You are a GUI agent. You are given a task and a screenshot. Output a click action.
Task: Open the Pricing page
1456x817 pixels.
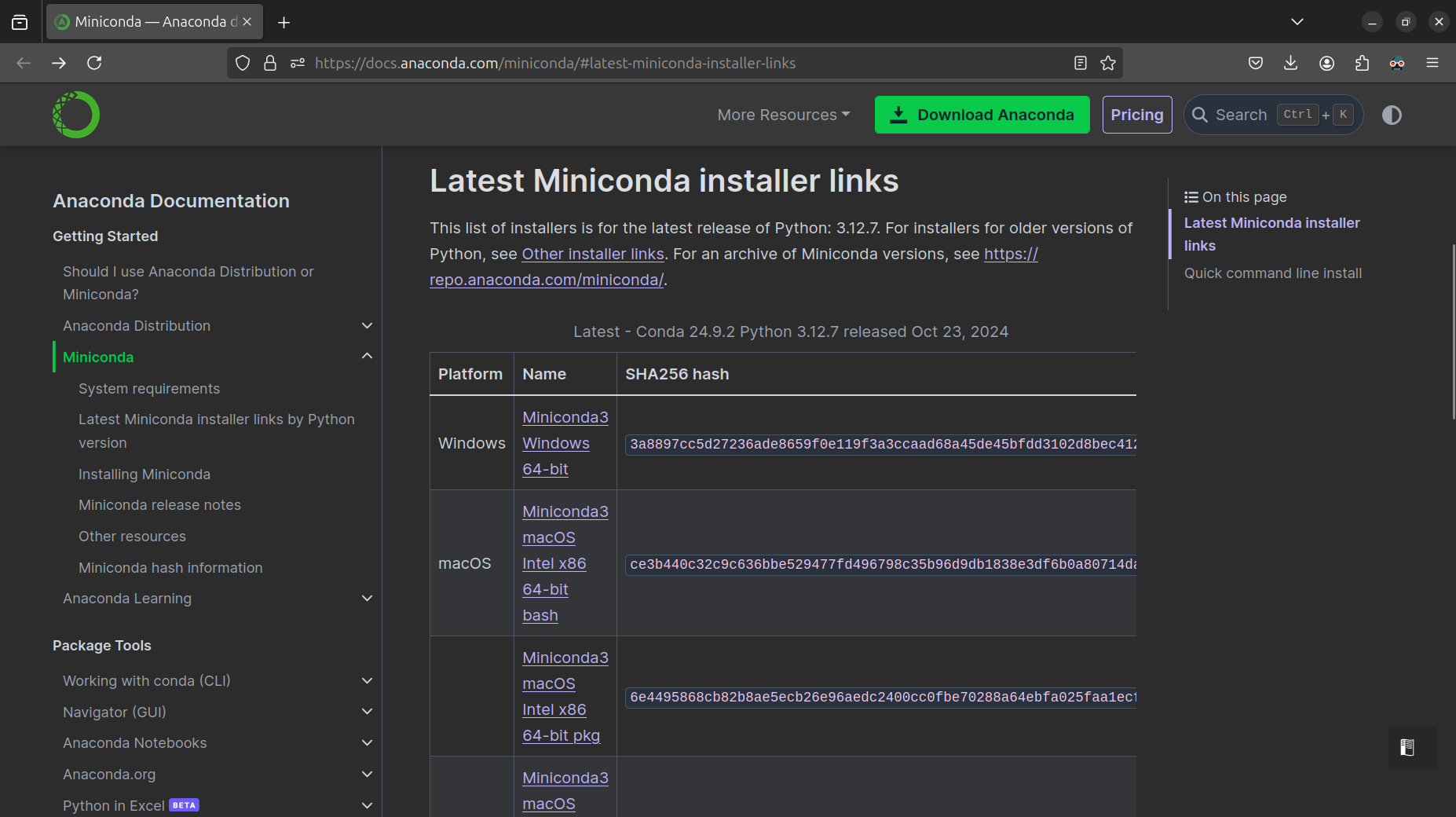[x=1137, y=115]
